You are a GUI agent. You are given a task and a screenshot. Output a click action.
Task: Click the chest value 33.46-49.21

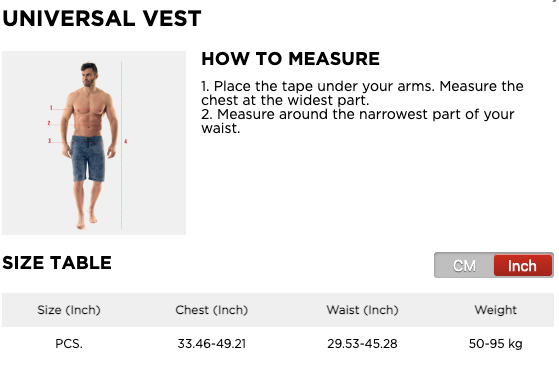(x=212, y=344)
